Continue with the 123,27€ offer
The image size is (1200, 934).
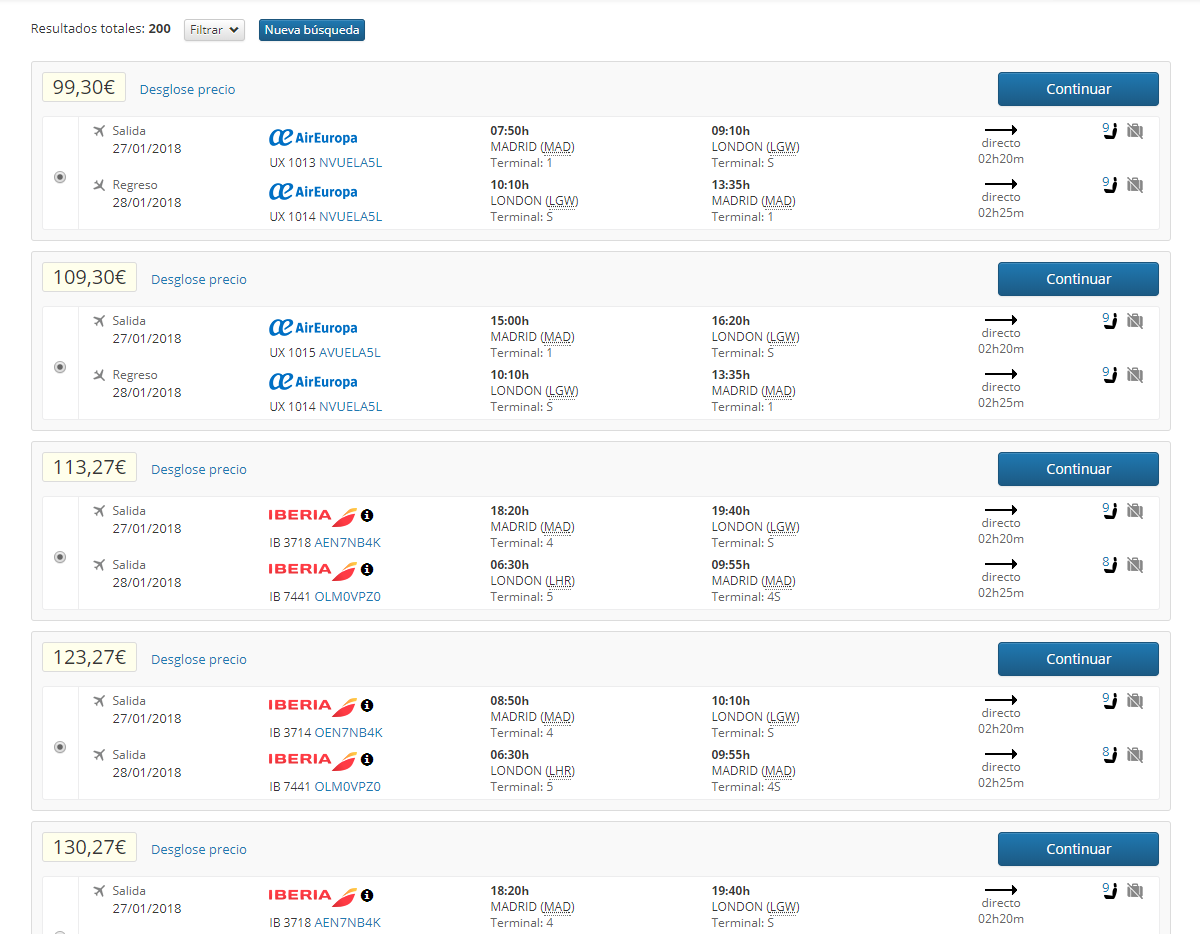[x=1078, y=659]
